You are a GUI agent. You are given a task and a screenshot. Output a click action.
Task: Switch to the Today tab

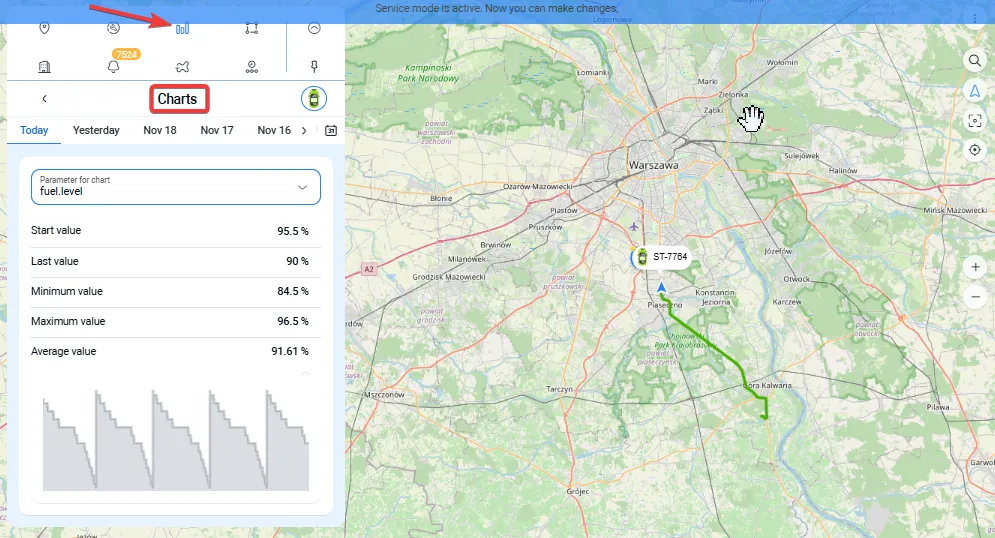34,130
